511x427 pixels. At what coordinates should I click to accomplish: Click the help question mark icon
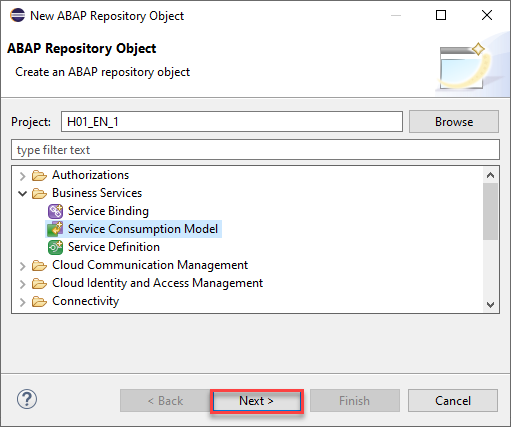[27, 400]
